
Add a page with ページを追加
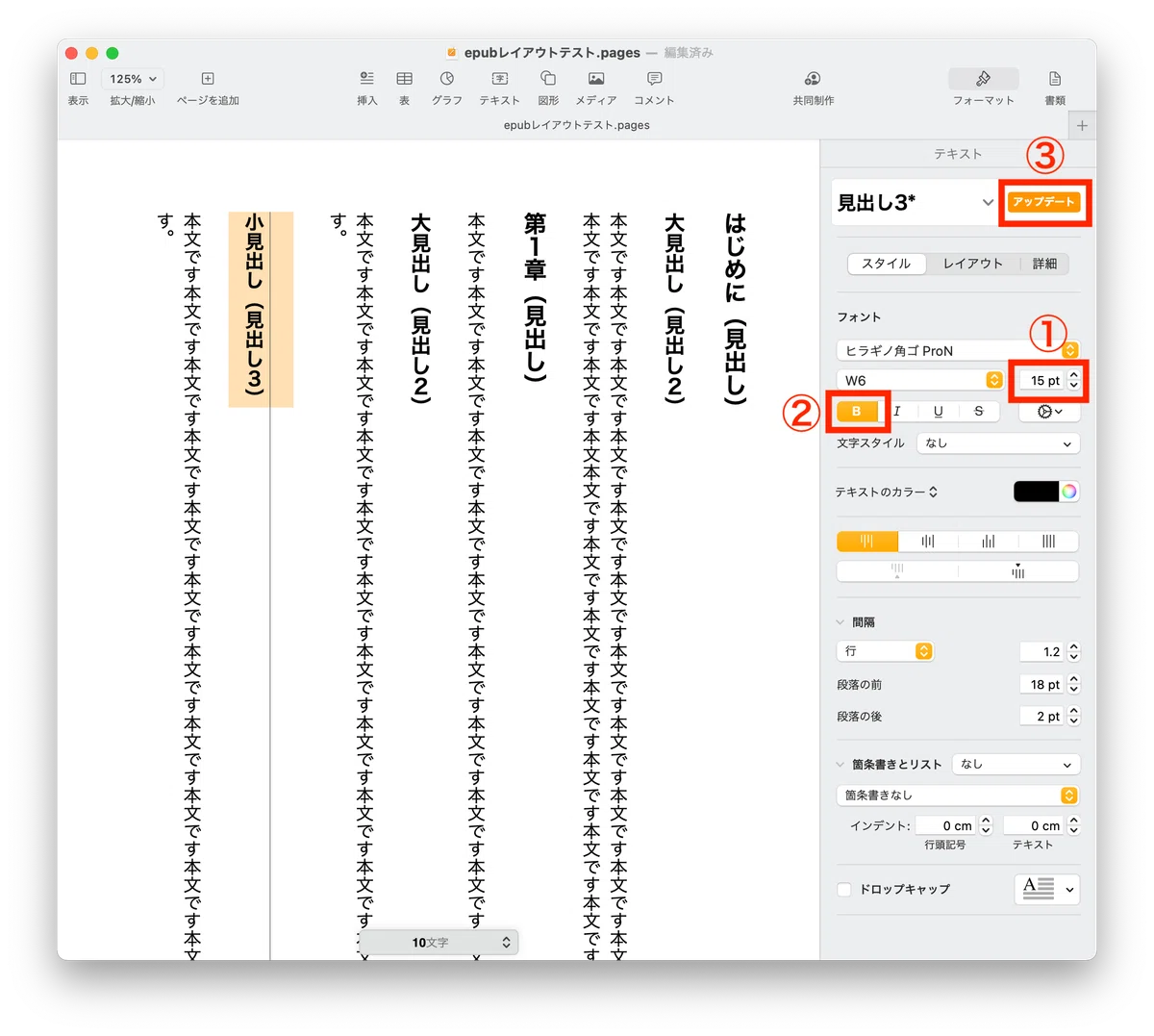coord(208,79)
